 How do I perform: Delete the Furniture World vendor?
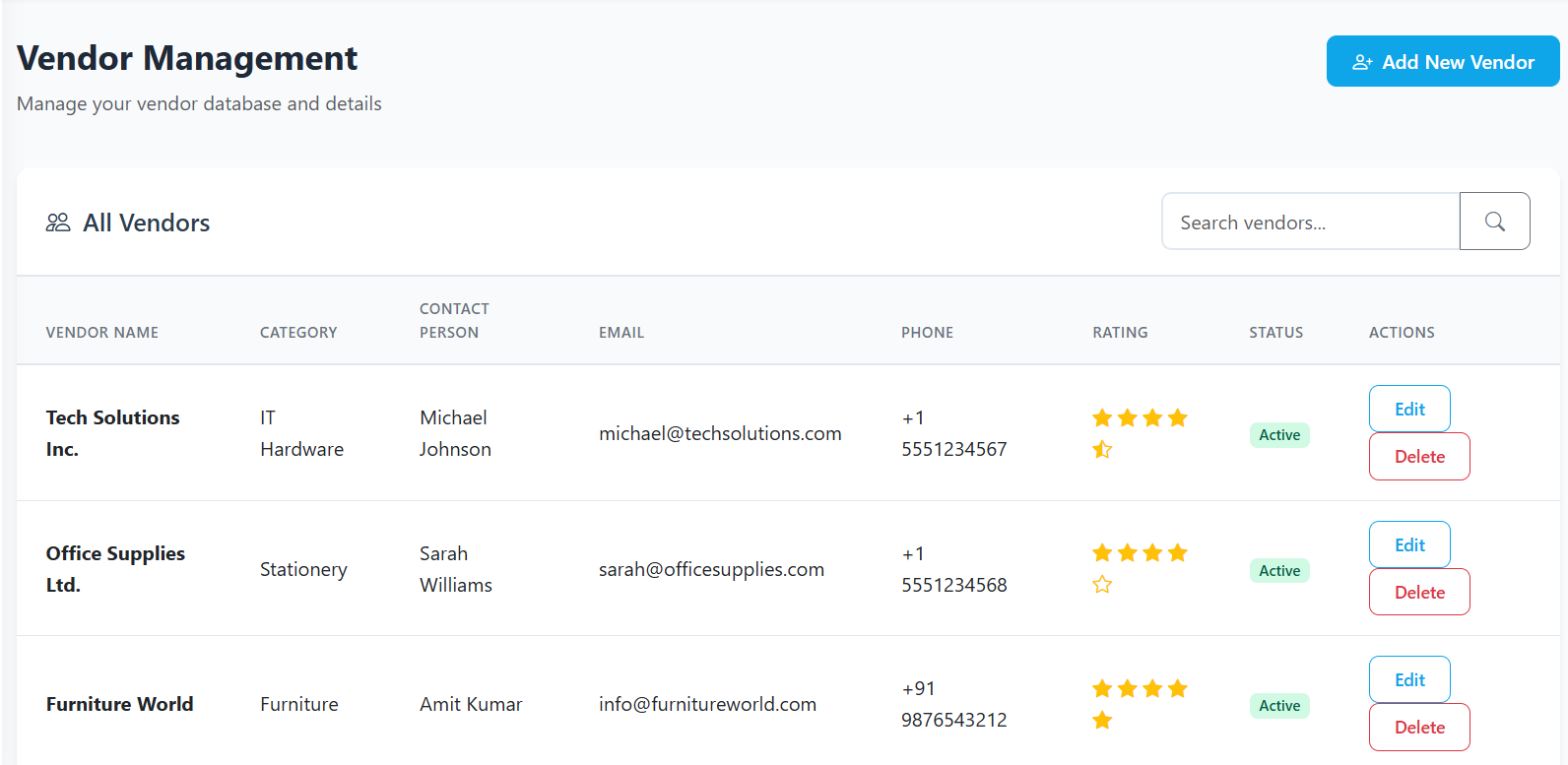pos(1419,727)
